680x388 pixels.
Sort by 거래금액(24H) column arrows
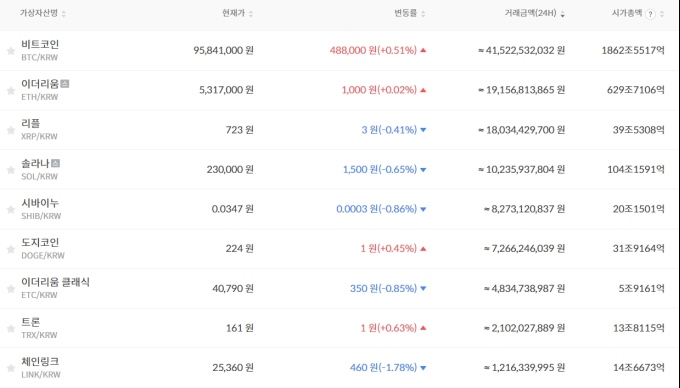pyautogui.click(x=562, y=14)
